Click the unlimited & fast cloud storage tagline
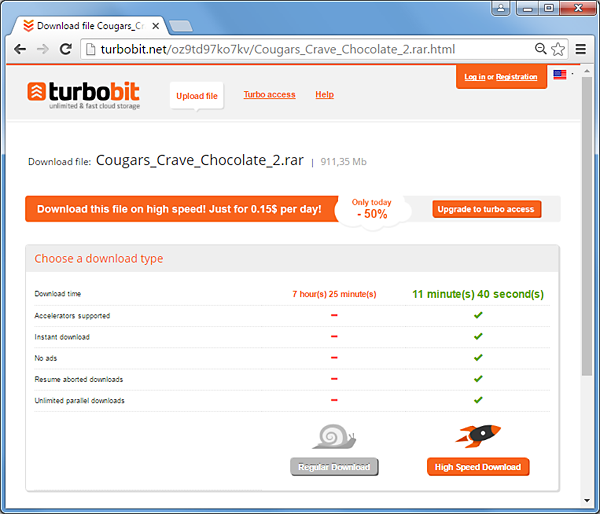 click(x=95, y=106)
